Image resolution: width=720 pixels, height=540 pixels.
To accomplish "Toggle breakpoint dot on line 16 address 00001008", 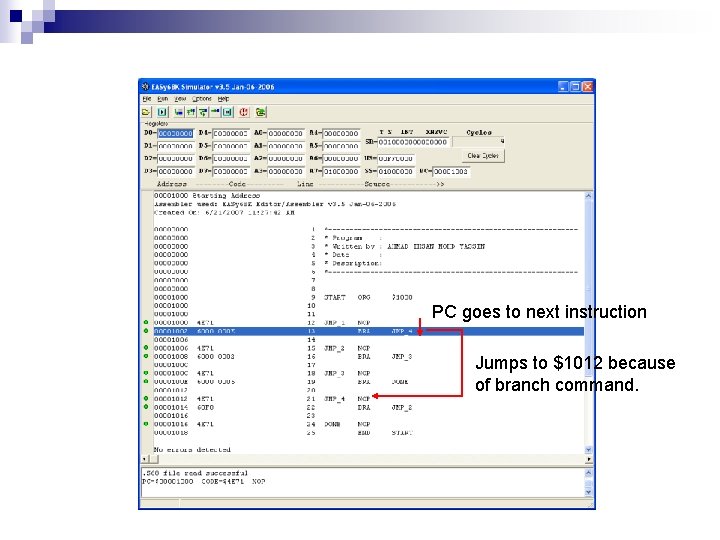I will (x=146, y=356).
